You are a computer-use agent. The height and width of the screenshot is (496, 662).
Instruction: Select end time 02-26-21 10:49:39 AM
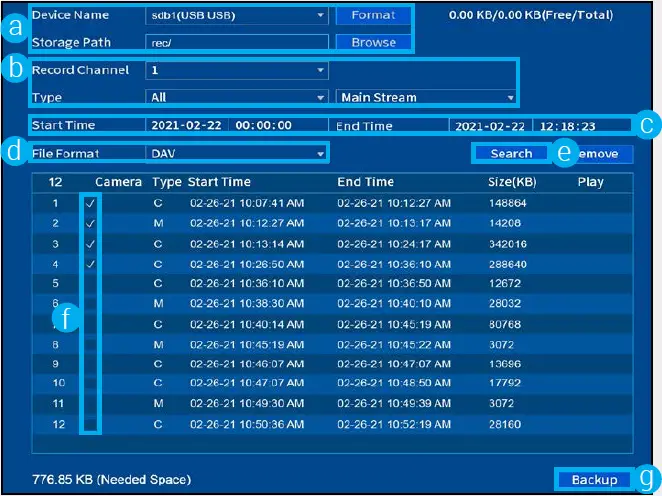[x=394, y=404]
